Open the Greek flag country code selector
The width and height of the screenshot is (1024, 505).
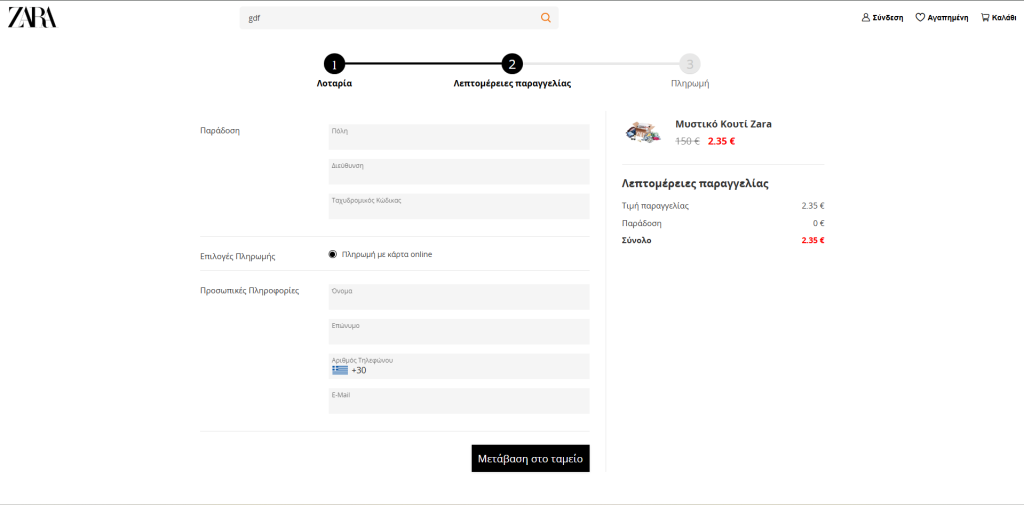340,370
